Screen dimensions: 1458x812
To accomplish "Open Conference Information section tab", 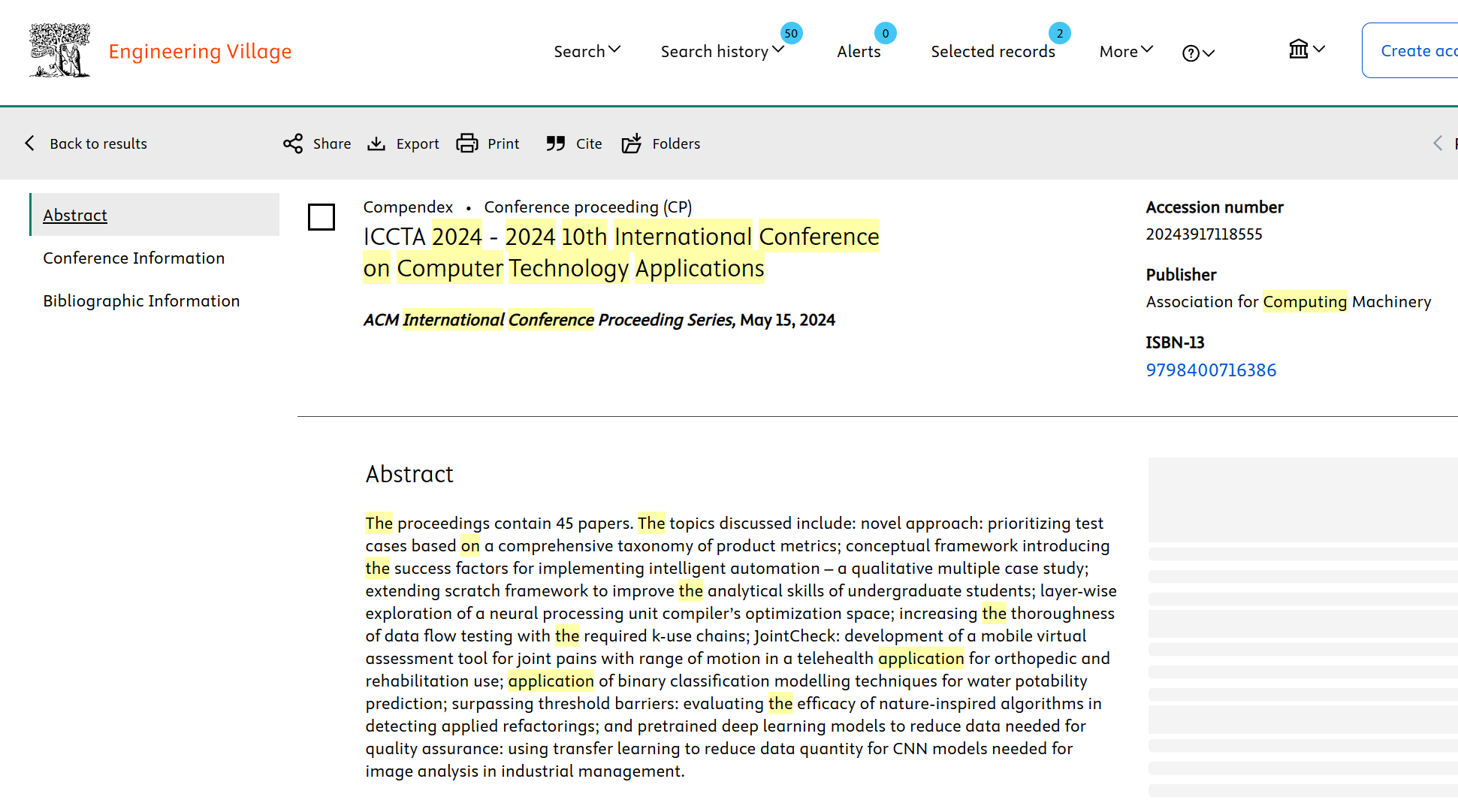I will (134, 258).
